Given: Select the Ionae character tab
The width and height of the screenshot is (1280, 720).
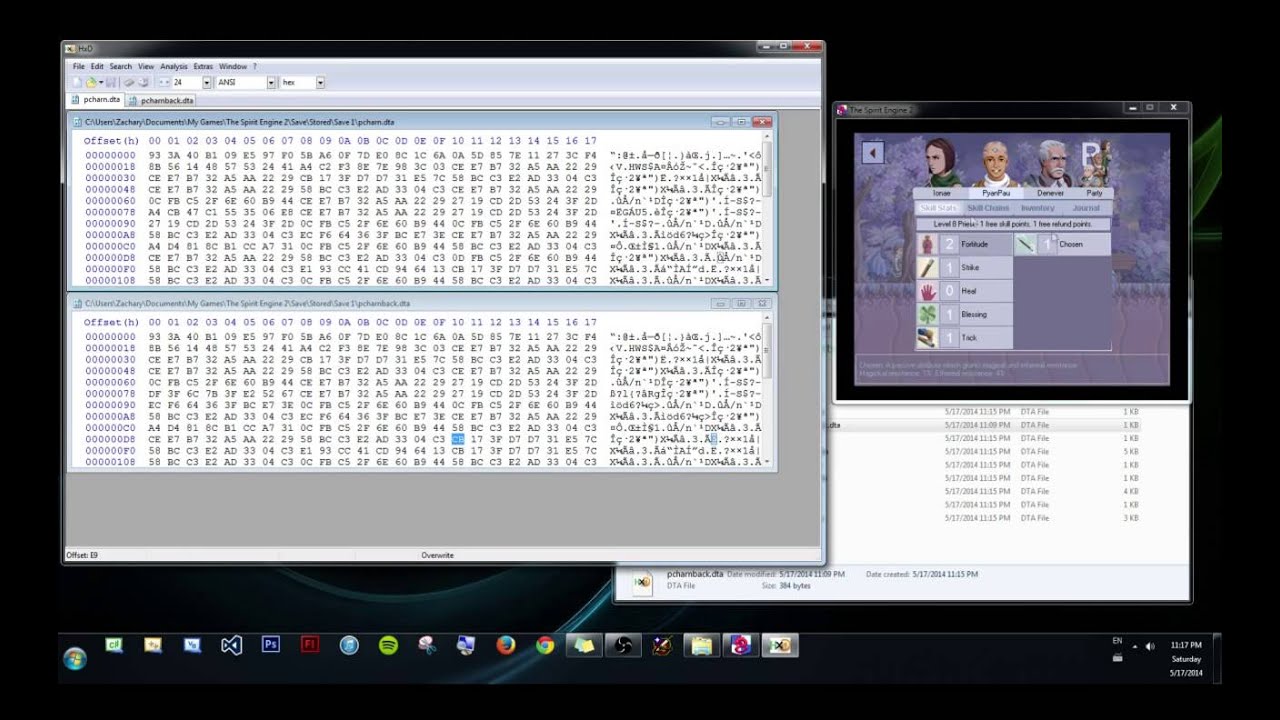Looking at the screenshot, I should pos(942,192).
